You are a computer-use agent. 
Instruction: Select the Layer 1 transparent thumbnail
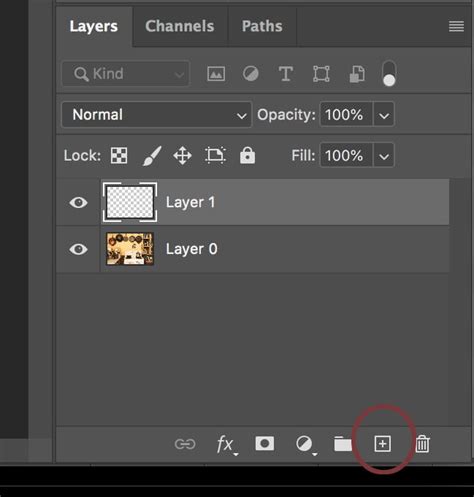[130, 202]
